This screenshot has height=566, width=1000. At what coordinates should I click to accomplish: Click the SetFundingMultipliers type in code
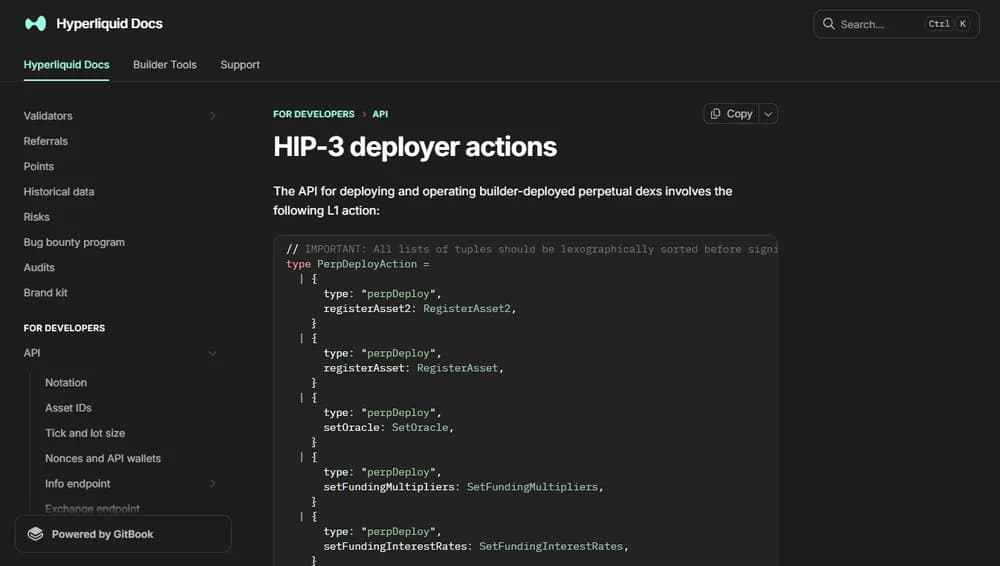coord(532,486)
